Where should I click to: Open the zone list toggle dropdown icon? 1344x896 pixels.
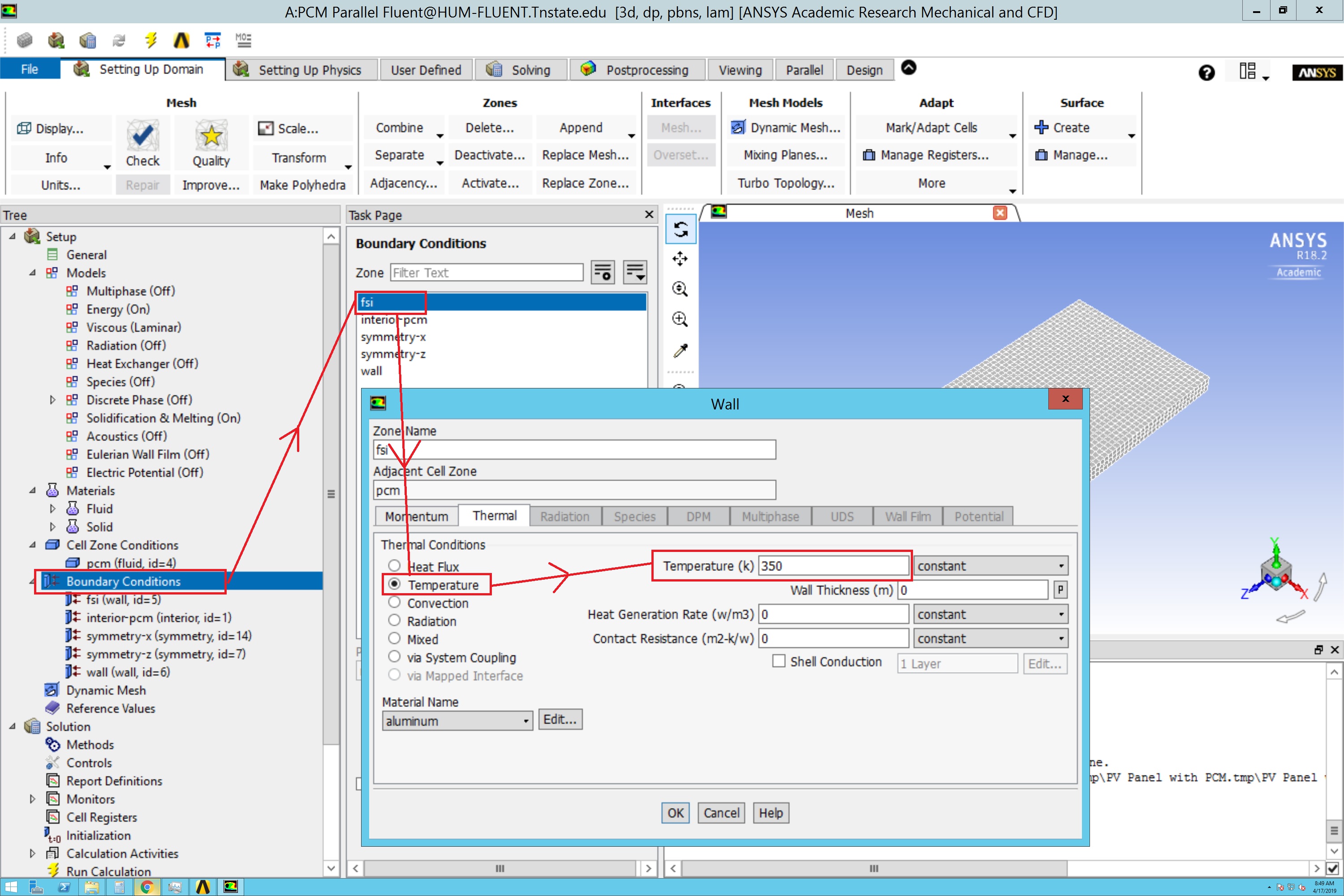[x=635, y=272]
